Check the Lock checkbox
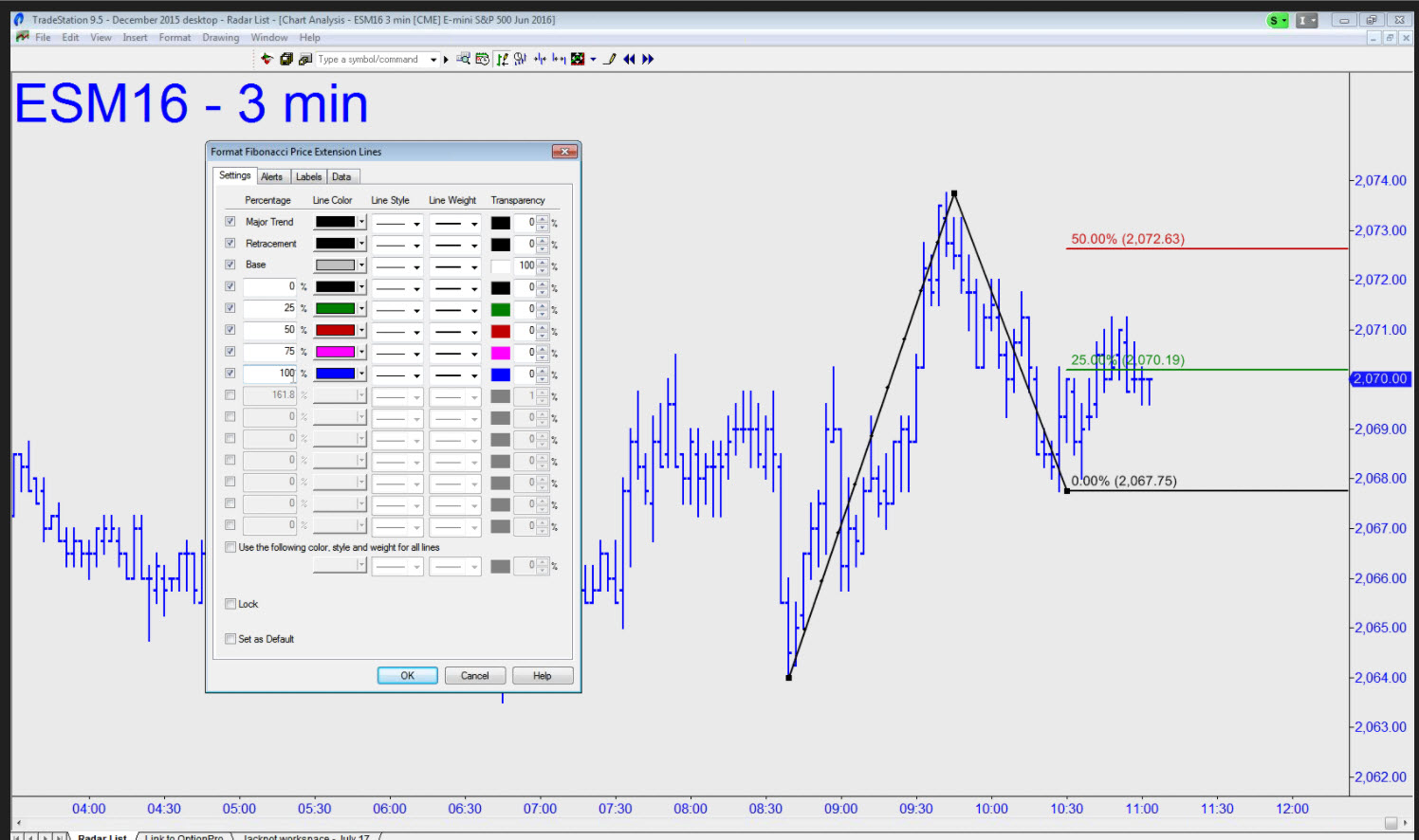This screenshot has height=840, width=1419. 230,604
